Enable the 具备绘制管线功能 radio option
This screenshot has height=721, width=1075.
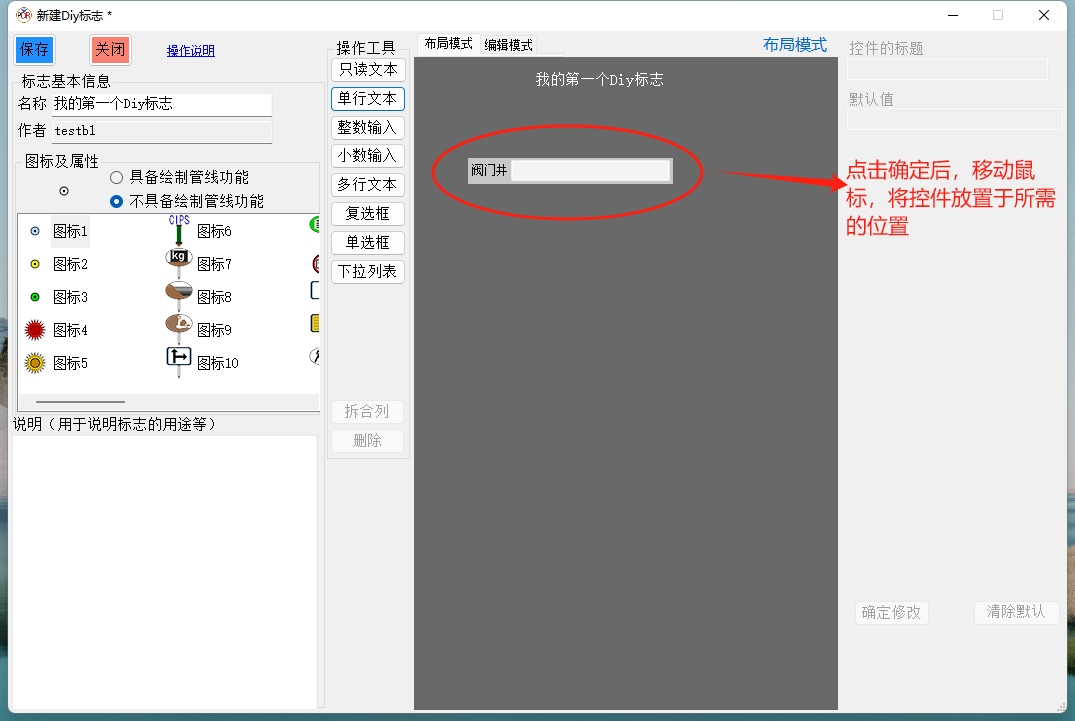click(117, 177)
